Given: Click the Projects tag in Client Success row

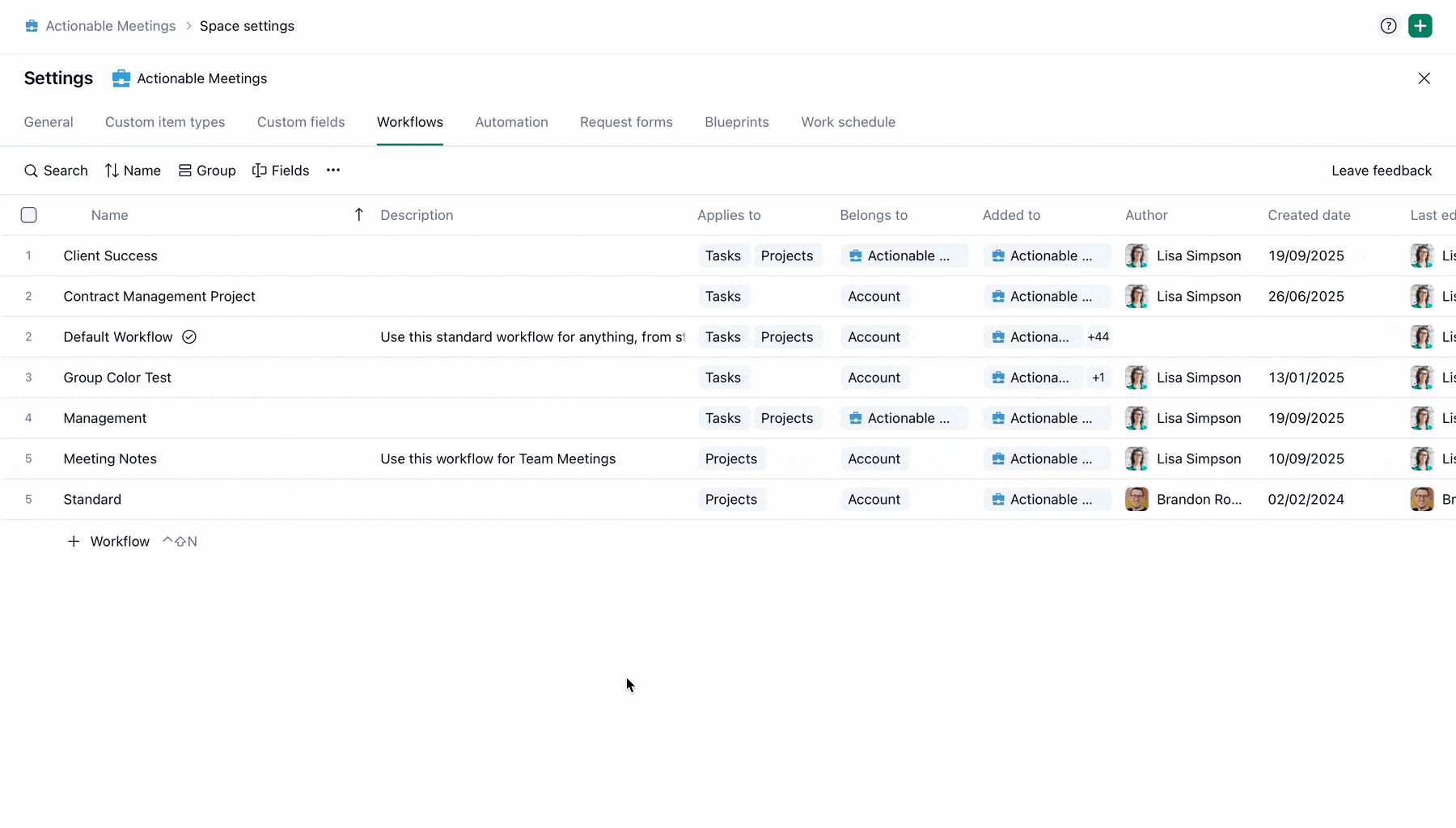Looking at the screenshot, I should 786,256.
